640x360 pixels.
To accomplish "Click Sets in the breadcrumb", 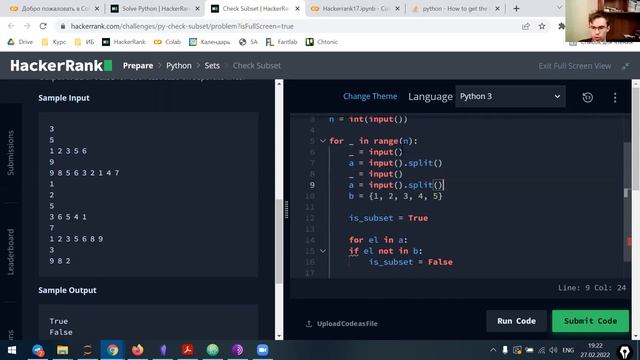I will click(212, 66).
